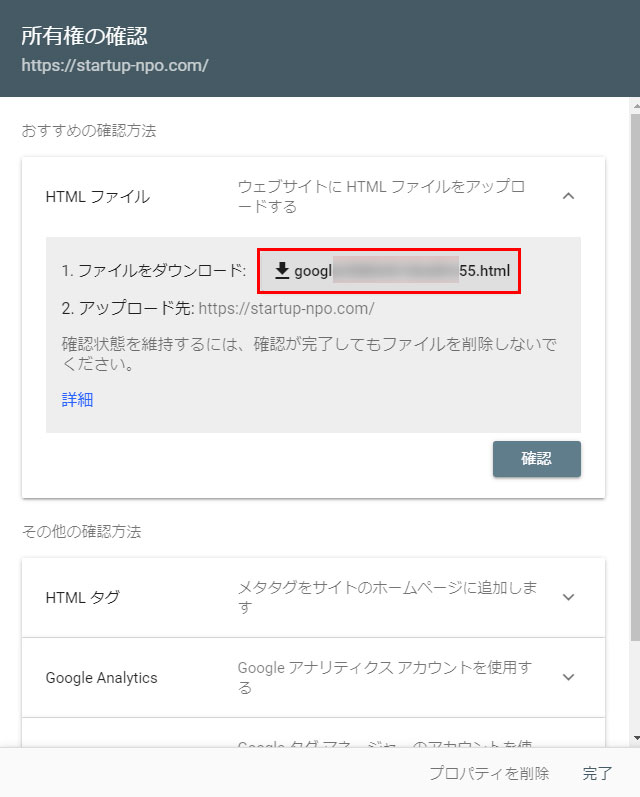Screen dimensions: 640x797
Task: Download the googl...55.html verification file
Action: [389, 271]
